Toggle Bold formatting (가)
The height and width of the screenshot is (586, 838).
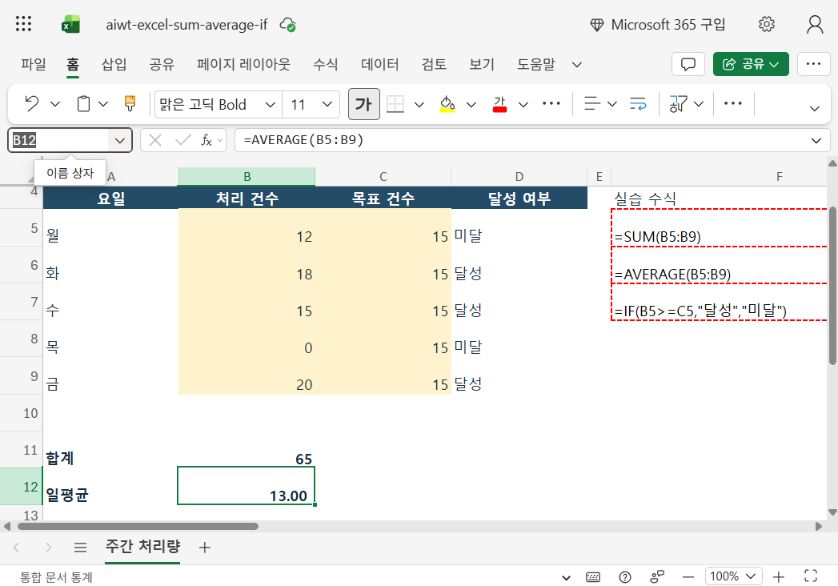(x=363, y=104)
